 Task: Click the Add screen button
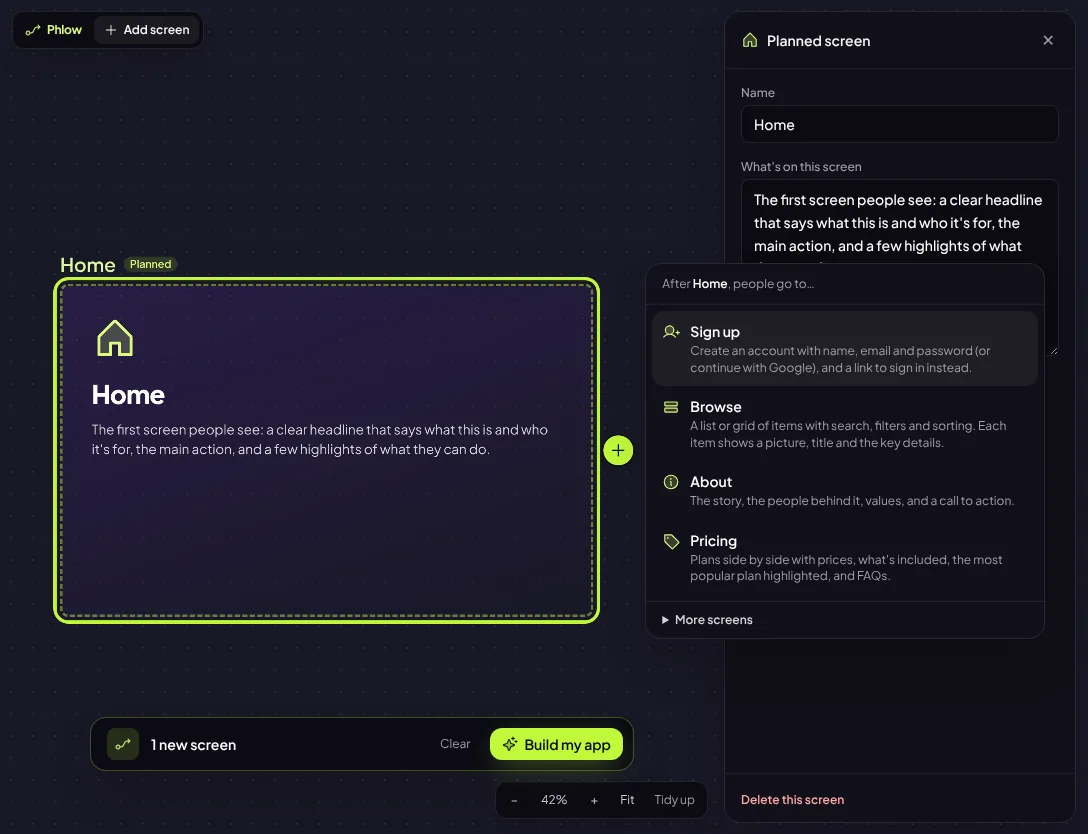[x=147, y=30]
